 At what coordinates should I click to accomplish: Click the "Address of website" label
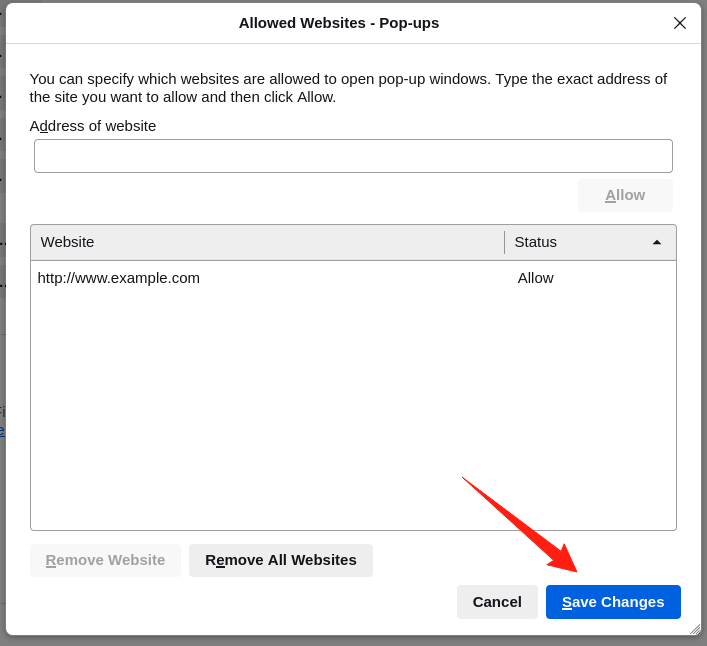point(93,126)
